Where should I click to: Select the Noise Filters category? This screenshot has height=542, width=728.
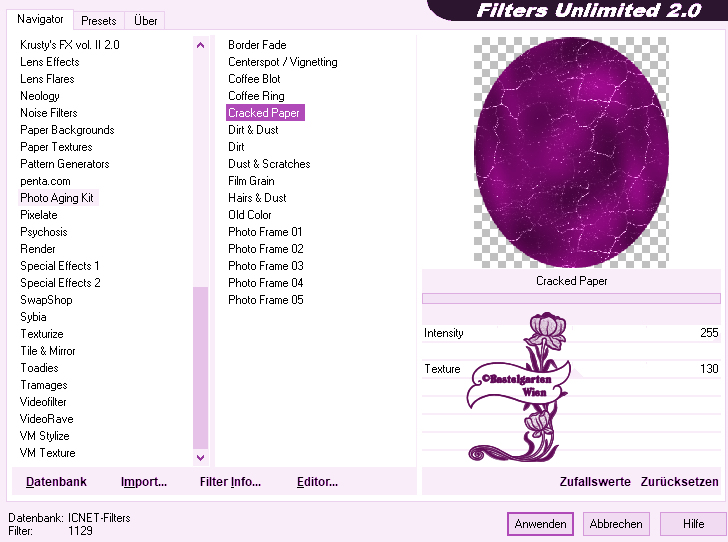tap(48, 113)
